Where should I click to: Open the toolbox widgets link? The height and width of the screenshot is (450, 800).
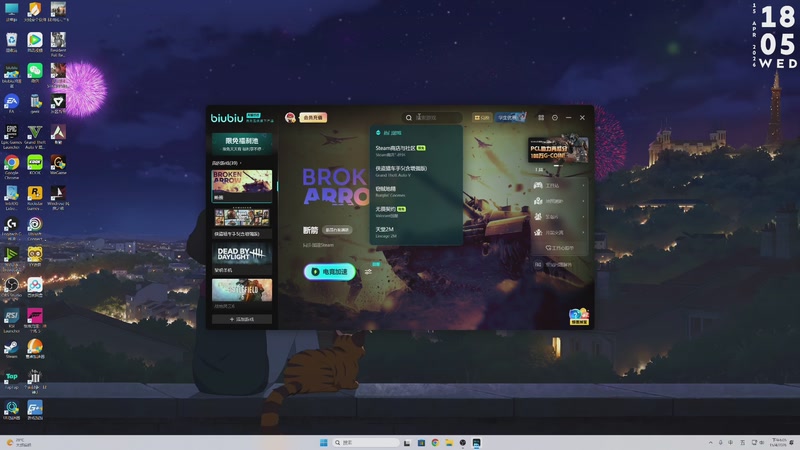point(560,248)
